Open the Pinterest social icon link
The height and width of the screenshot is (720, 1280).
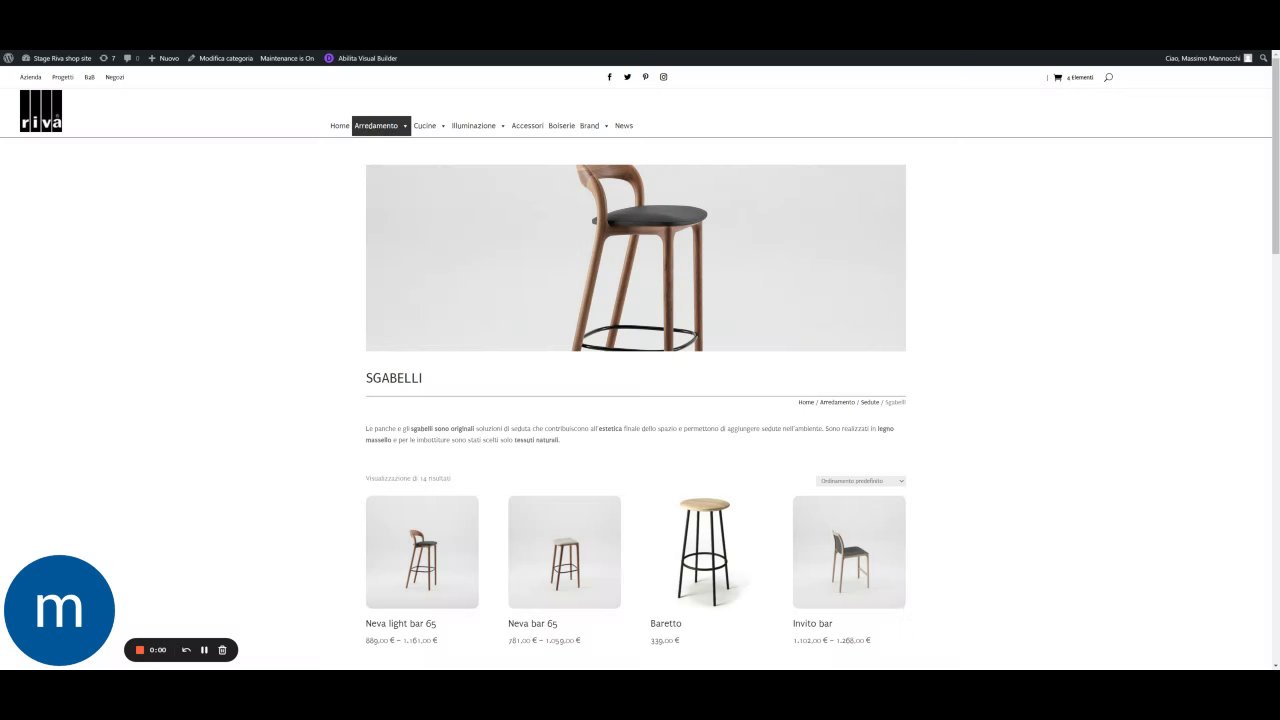pyautogui.click(x=645, y=77)
